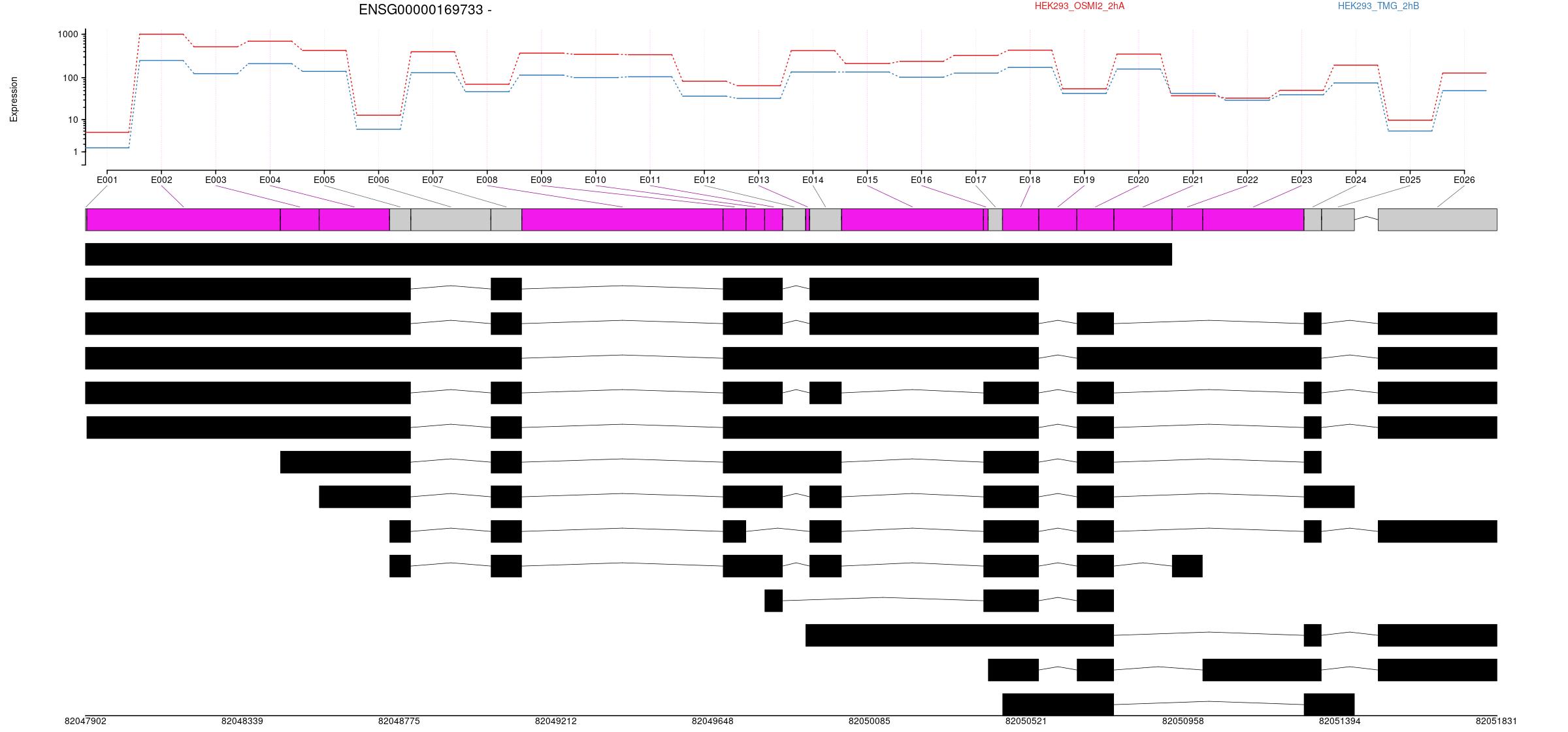Click exon label E004
This screenshot has height=732, width=1568.
270,180
